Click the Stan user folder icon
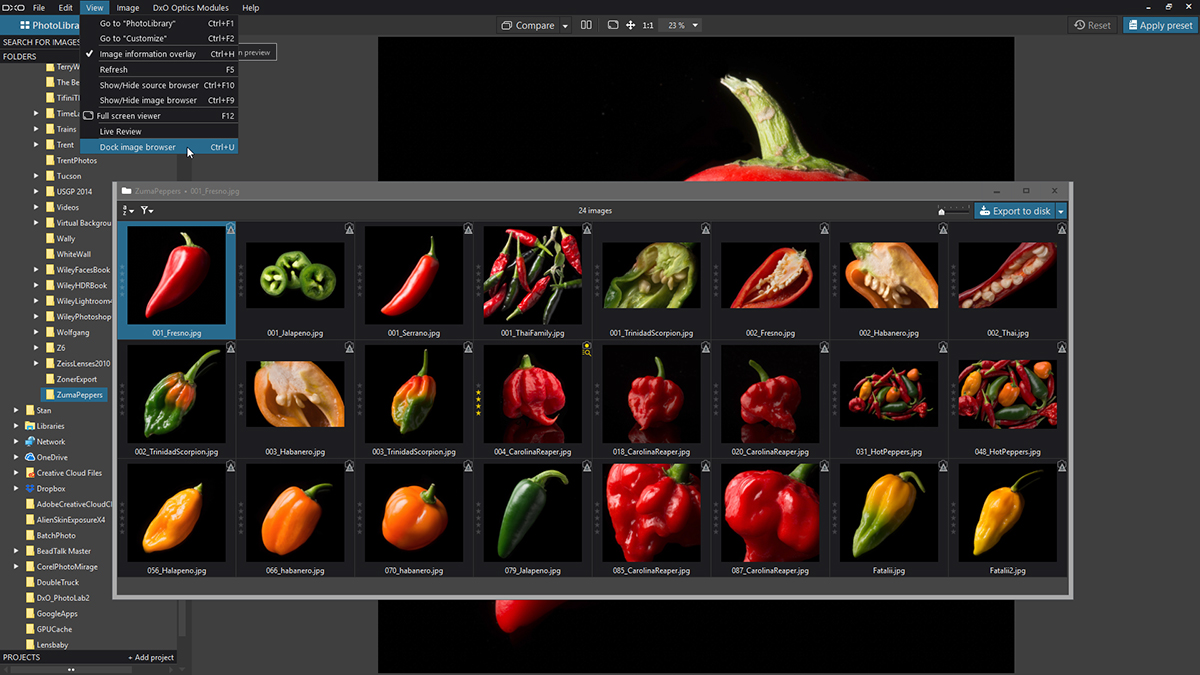Image resolution: width=1200 pixels, height=675 pixels. (30, 410)
